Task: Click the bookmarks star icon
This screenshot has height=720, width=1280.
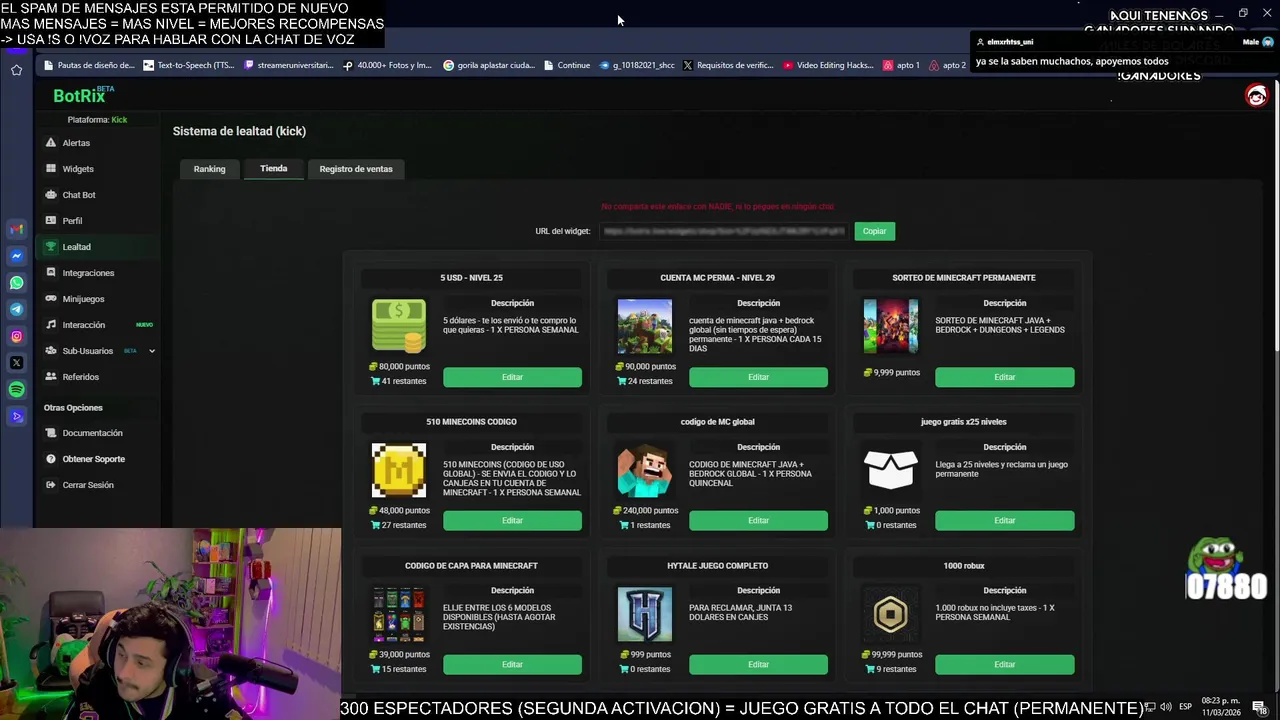Action: click(x=16, y=70)
